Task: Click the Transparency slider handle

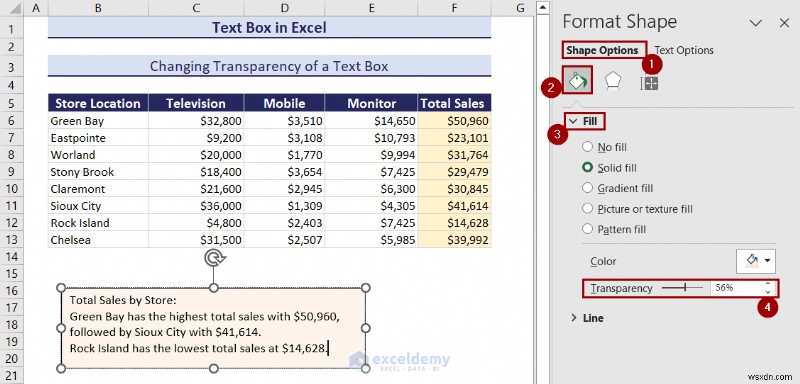Action: coord(685,288)
